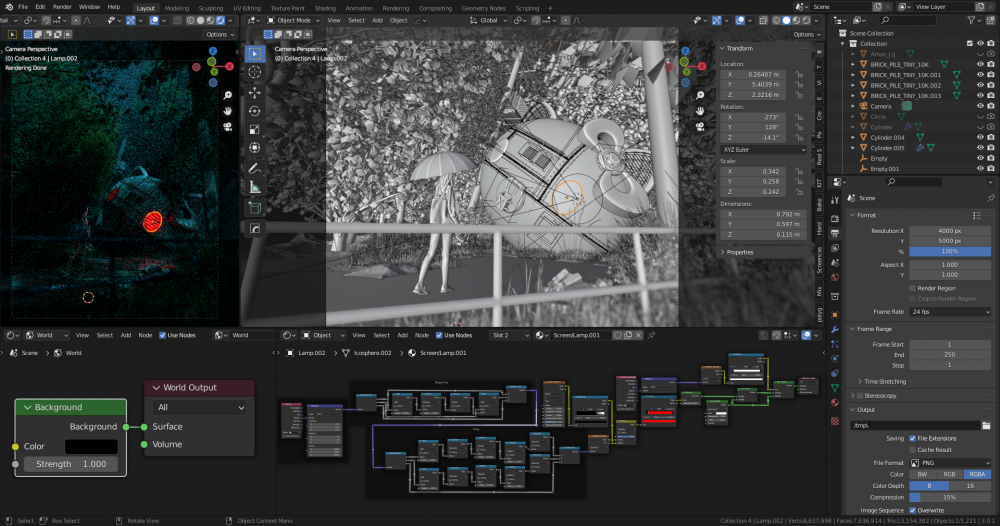Click the Background color swatch
The width and height of the screenshot is (1000, 526).
pyautogui.click(x=91, y=447)
